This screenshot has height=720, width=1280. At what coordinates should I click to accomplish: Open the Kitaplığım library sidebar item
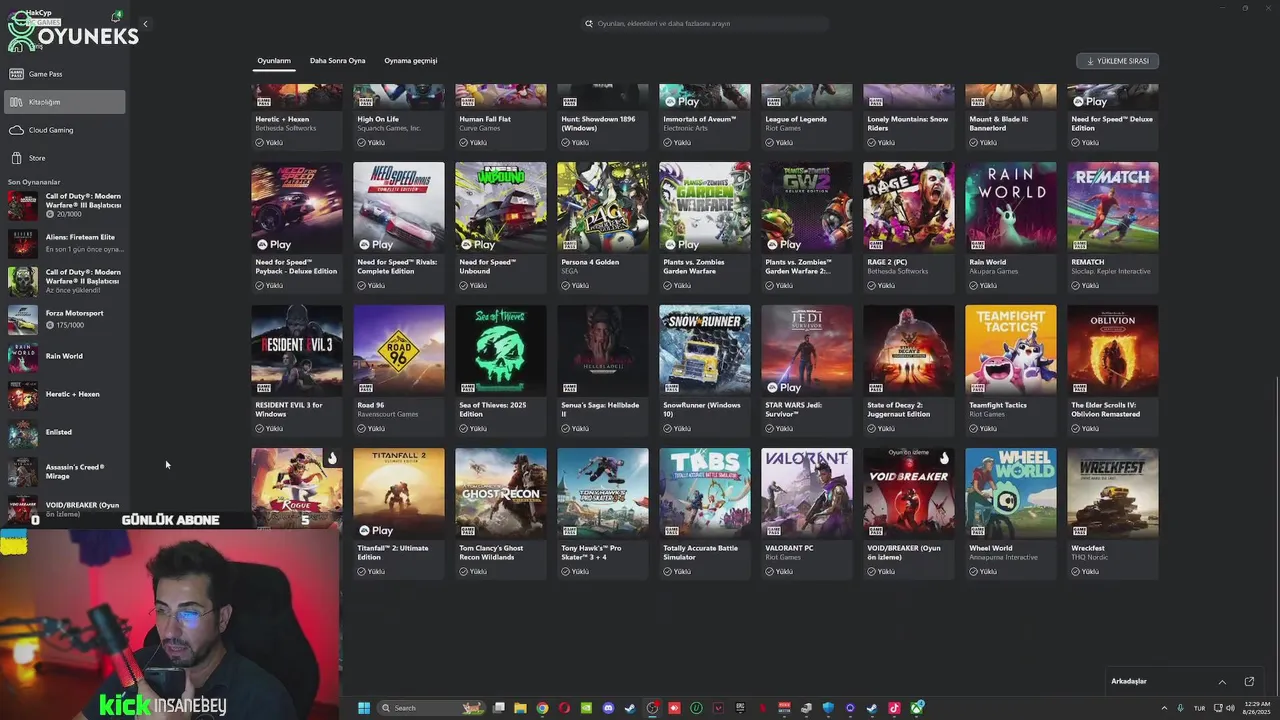tap(64, 102)
